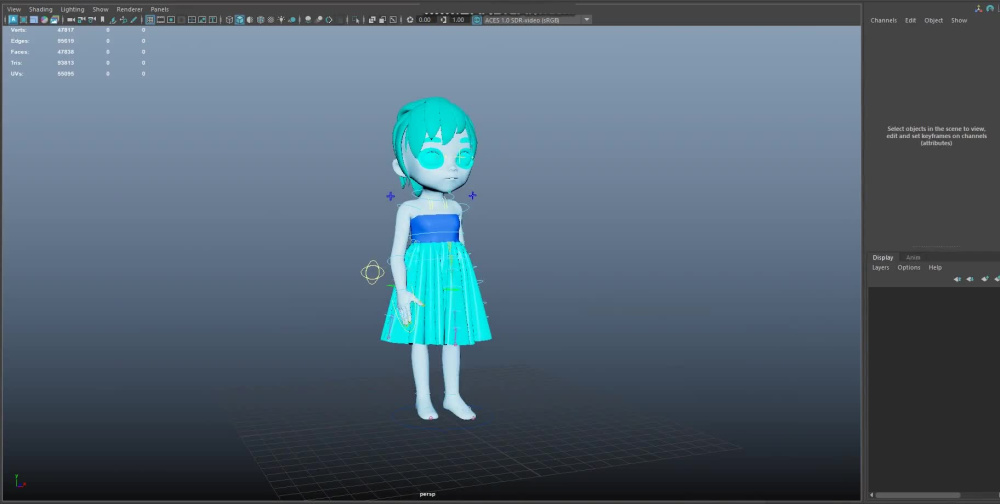
Task: Click the Image Plane icon
Action: coord(114,20)
